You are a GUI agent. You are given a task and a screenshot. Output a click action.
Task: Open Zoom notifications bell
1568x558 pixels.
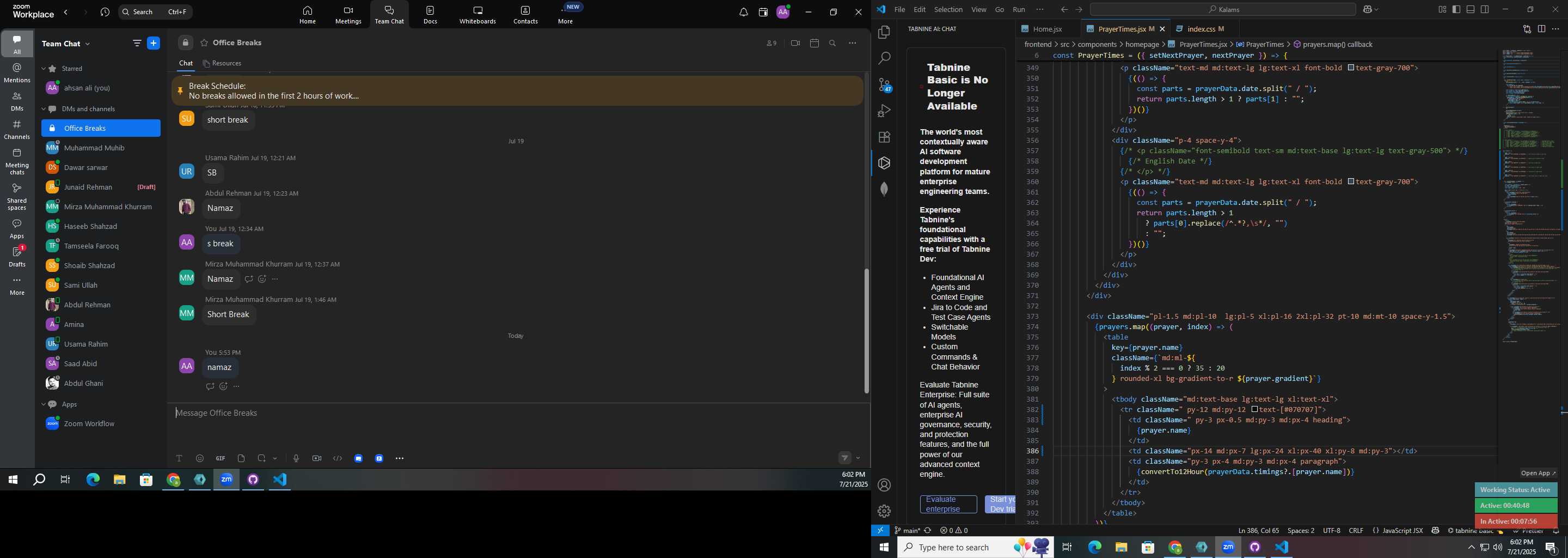[743, 12]
